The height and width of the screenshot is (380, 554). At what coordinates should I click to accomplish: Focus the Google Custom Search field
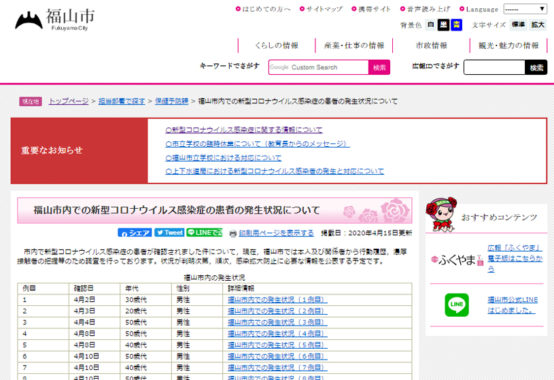tap(318, 67)
